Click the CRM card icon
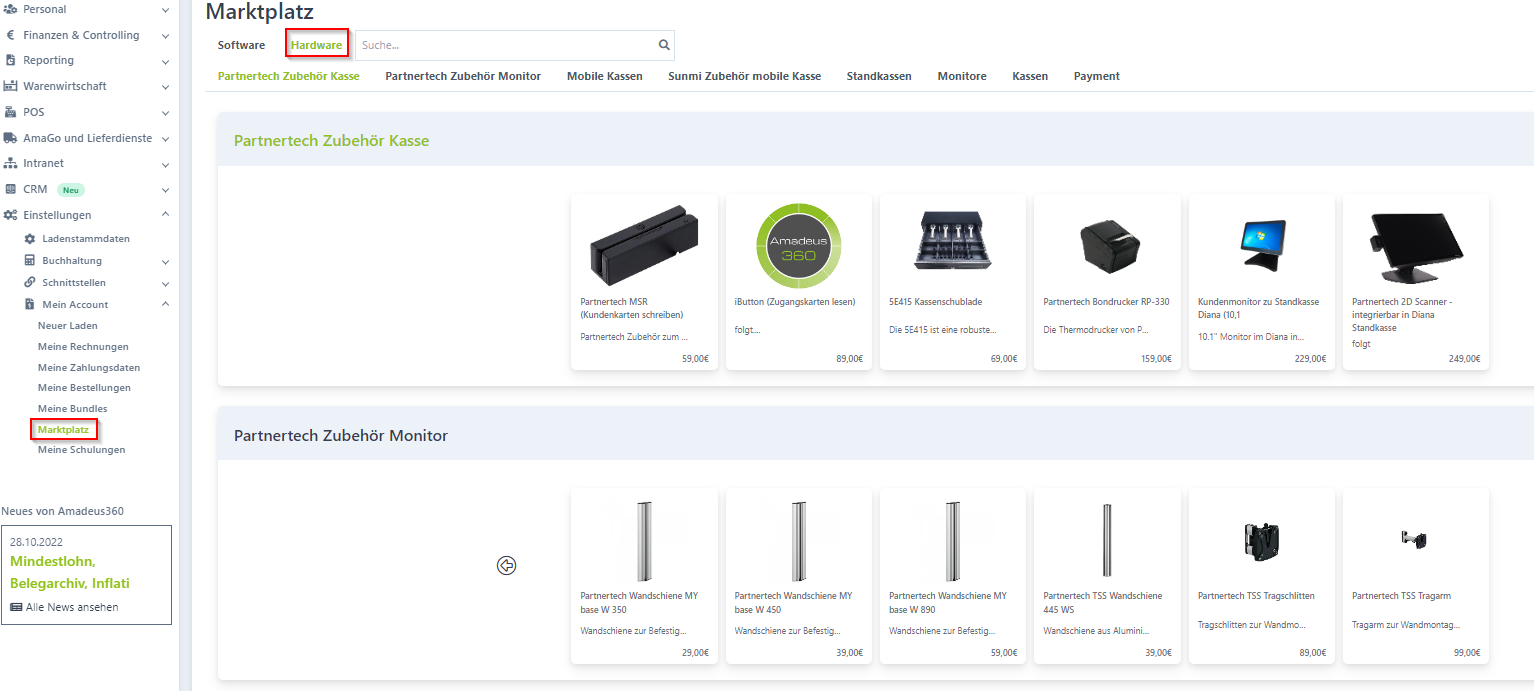 pyautogui.click(x=11, y=189)
